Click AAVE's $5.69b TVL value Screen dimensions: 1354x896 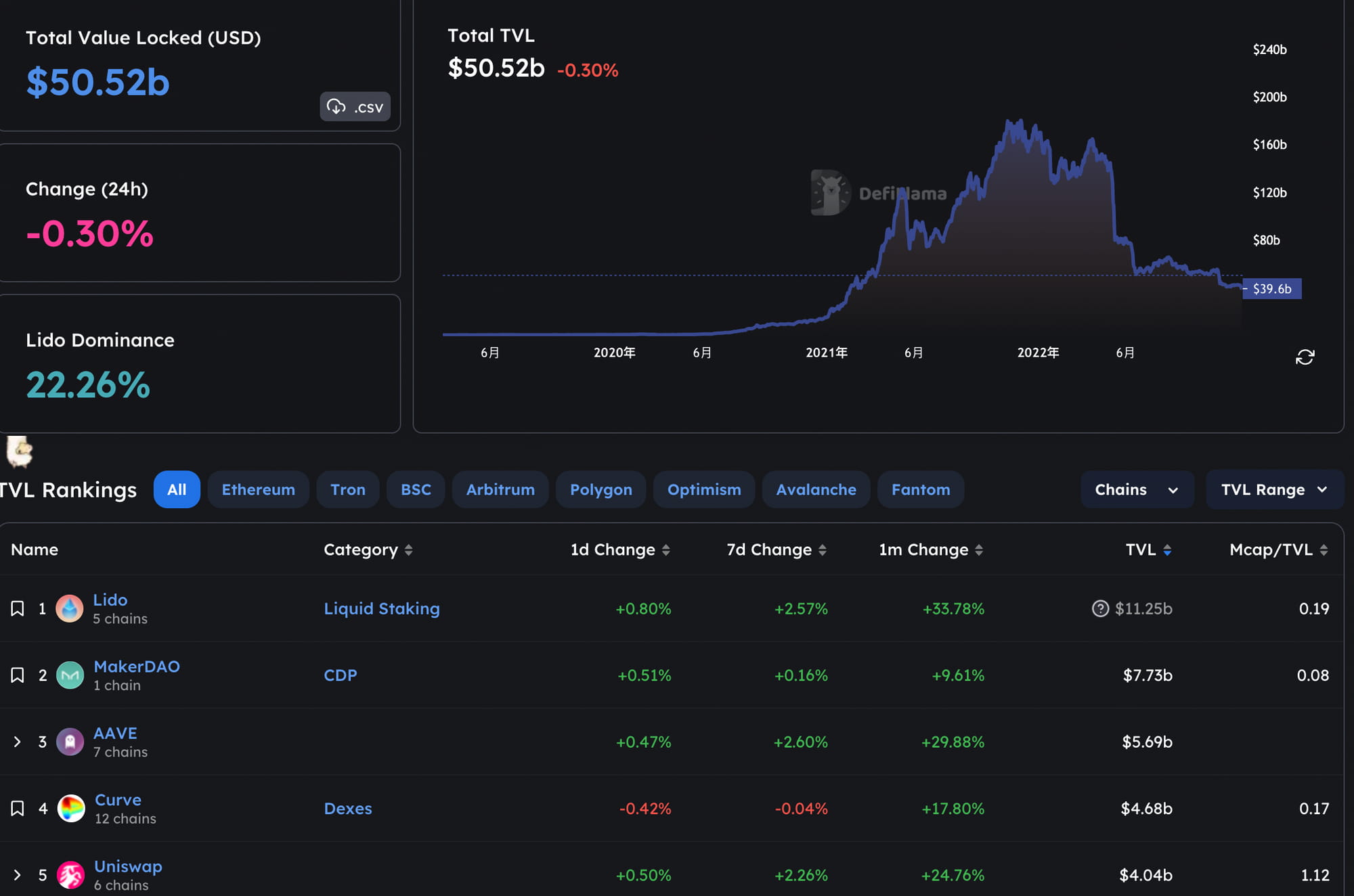pyautogui.click(x=1147, y=742)
